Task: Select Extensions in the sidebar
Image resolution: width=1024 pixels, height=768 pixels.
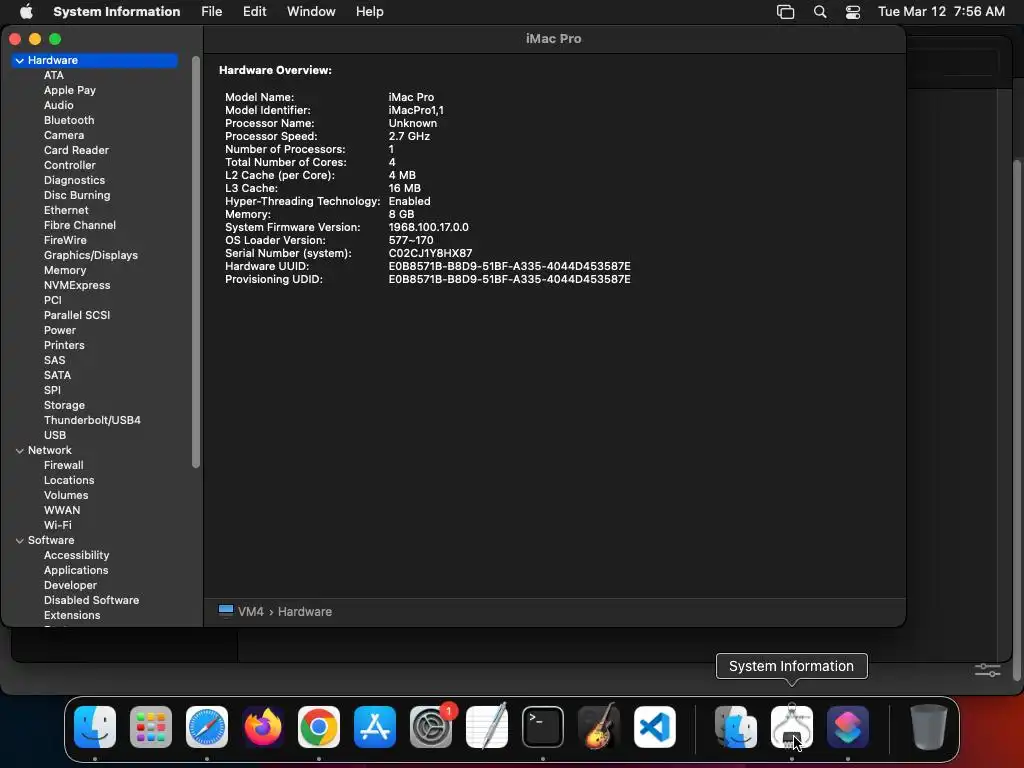Action: click(72, 616)
